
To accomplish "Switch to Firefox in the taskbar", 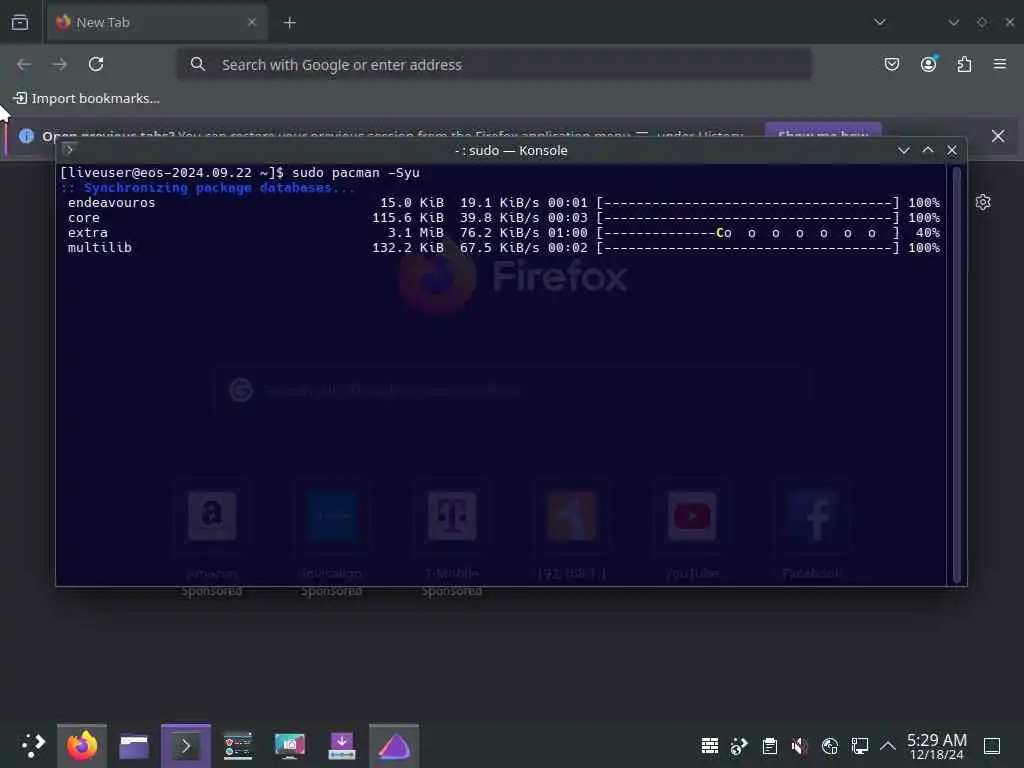I will pos(82,746).
